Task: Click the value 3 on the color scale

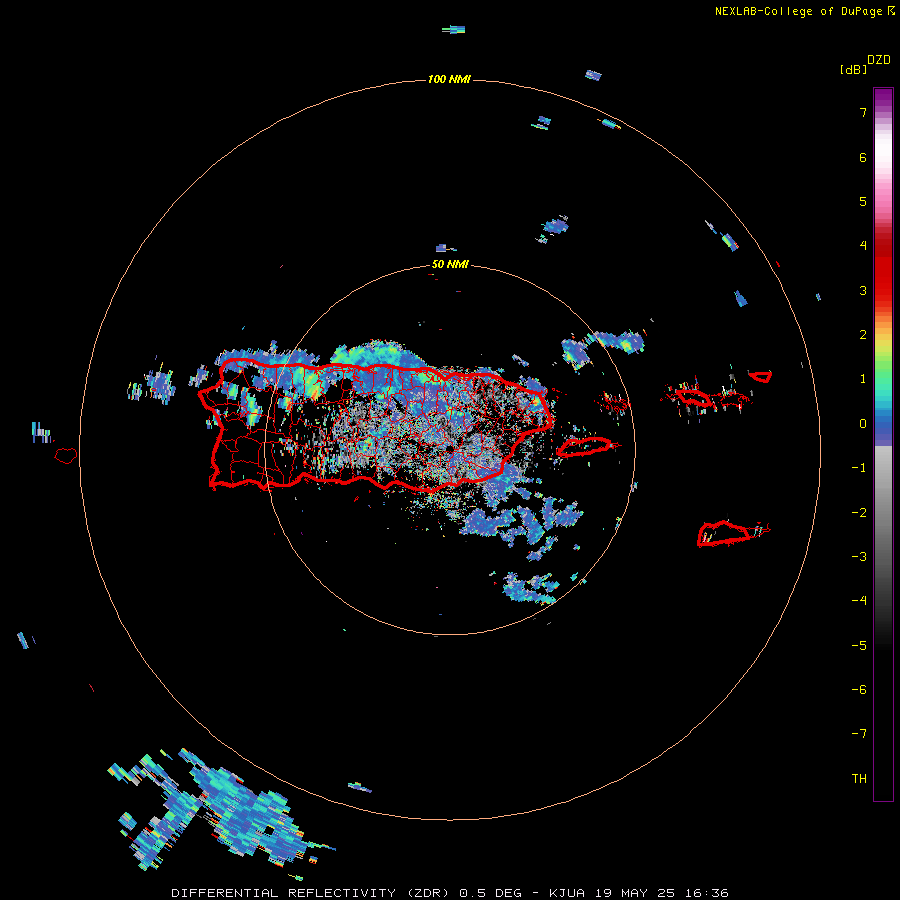Action: [x=863, y=290]
